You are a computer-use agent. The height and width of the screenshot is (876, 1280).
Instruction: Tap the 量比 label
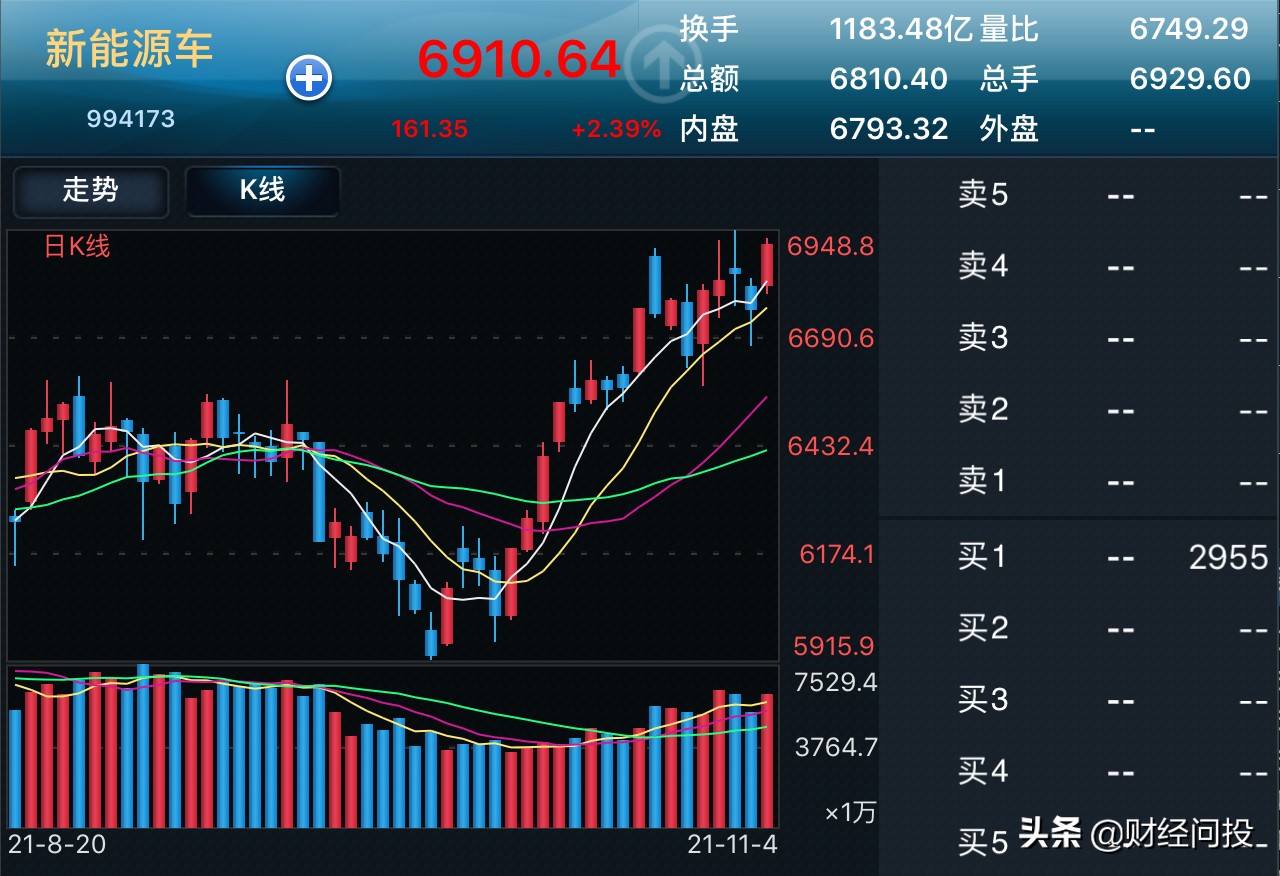click(x=1009, y=28)
